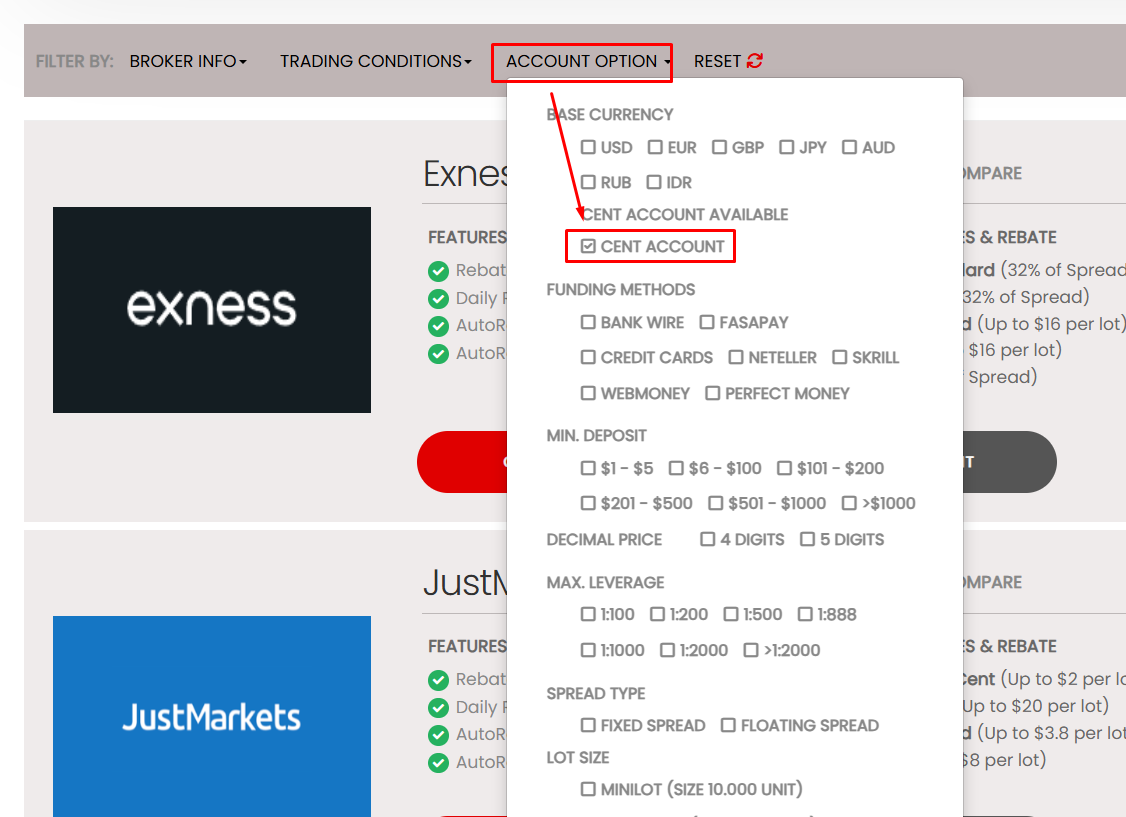Select the $101 - $200 minimum deposit
1126x817 pixels.
point(784,468)
